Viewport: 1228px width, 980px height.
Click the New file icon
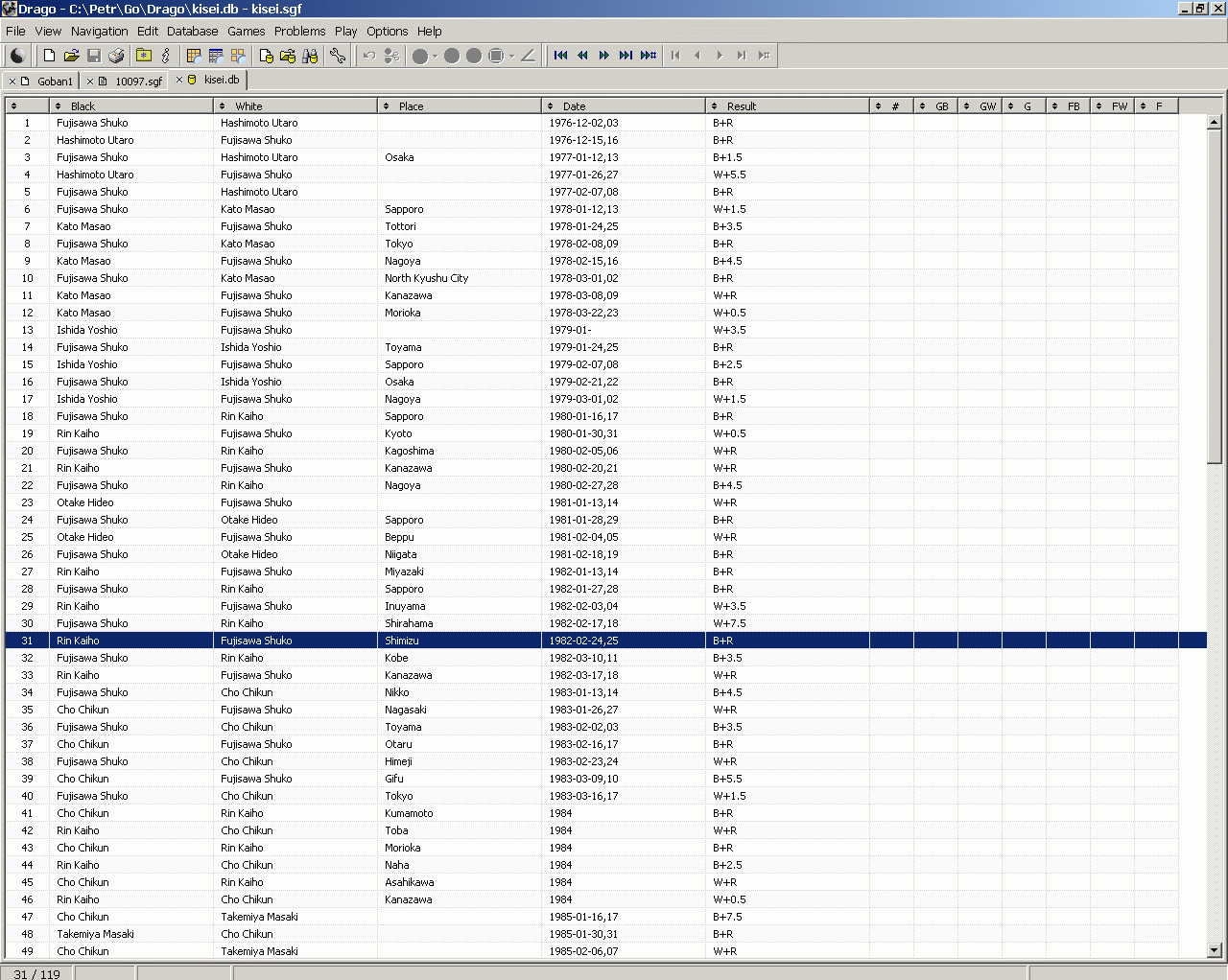tap(49, 56)
